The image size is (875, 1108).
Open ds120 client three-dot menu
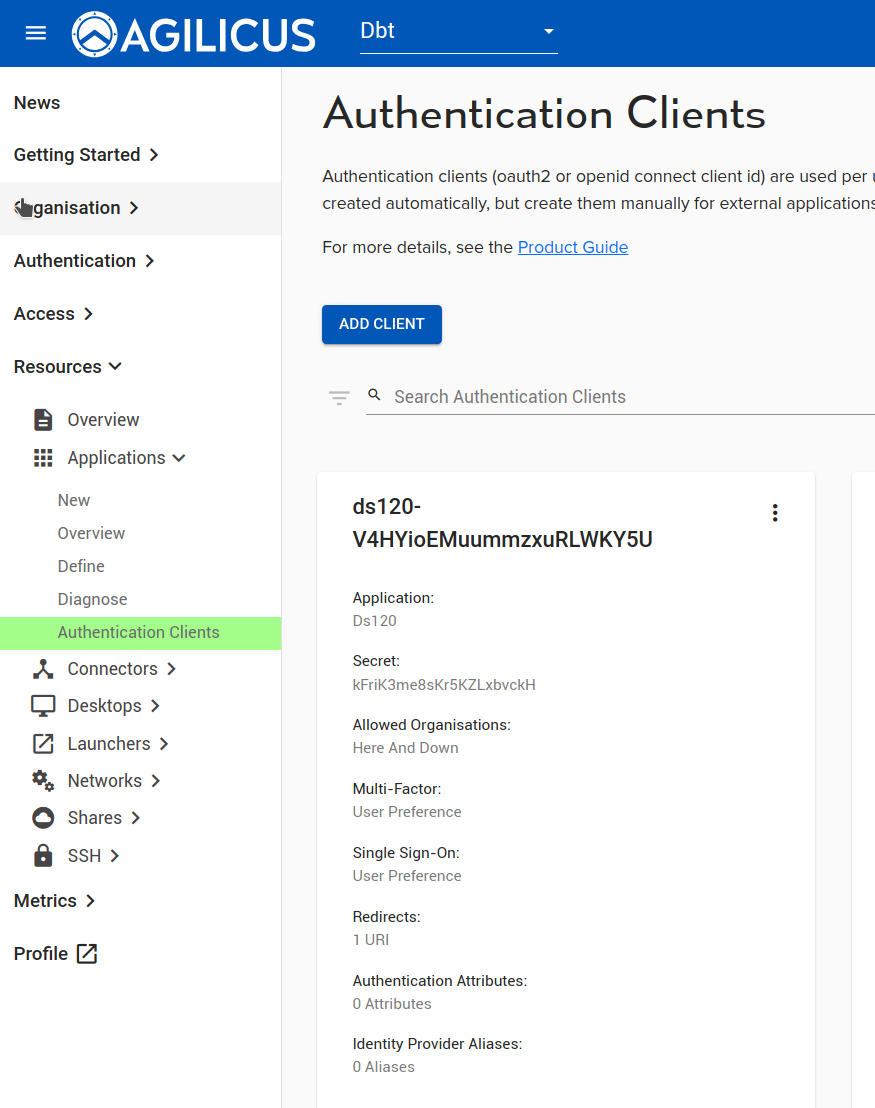click(x=774, y=513)
